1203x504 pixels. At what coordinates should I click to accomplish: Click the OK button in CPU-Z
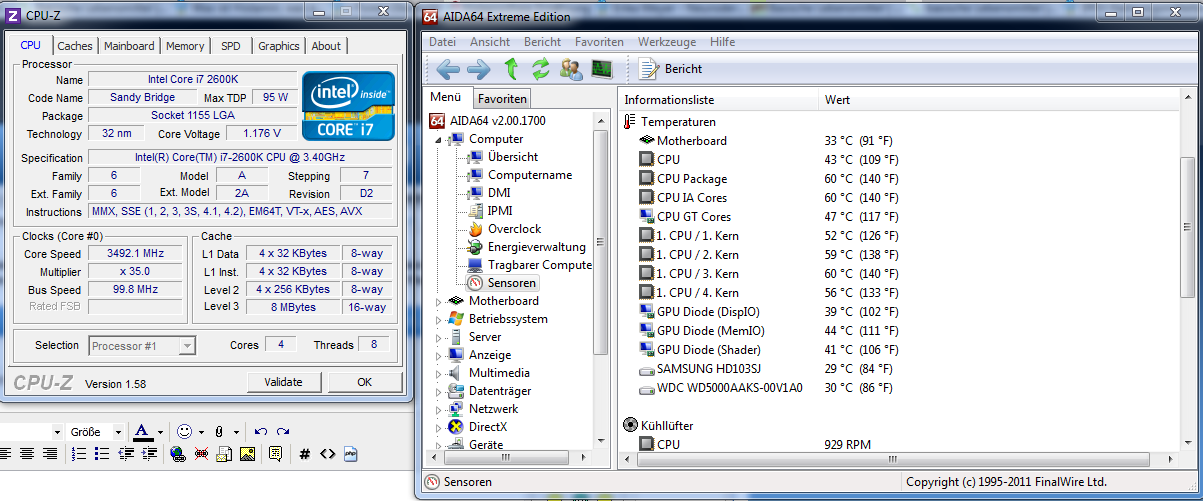point(365,382)
